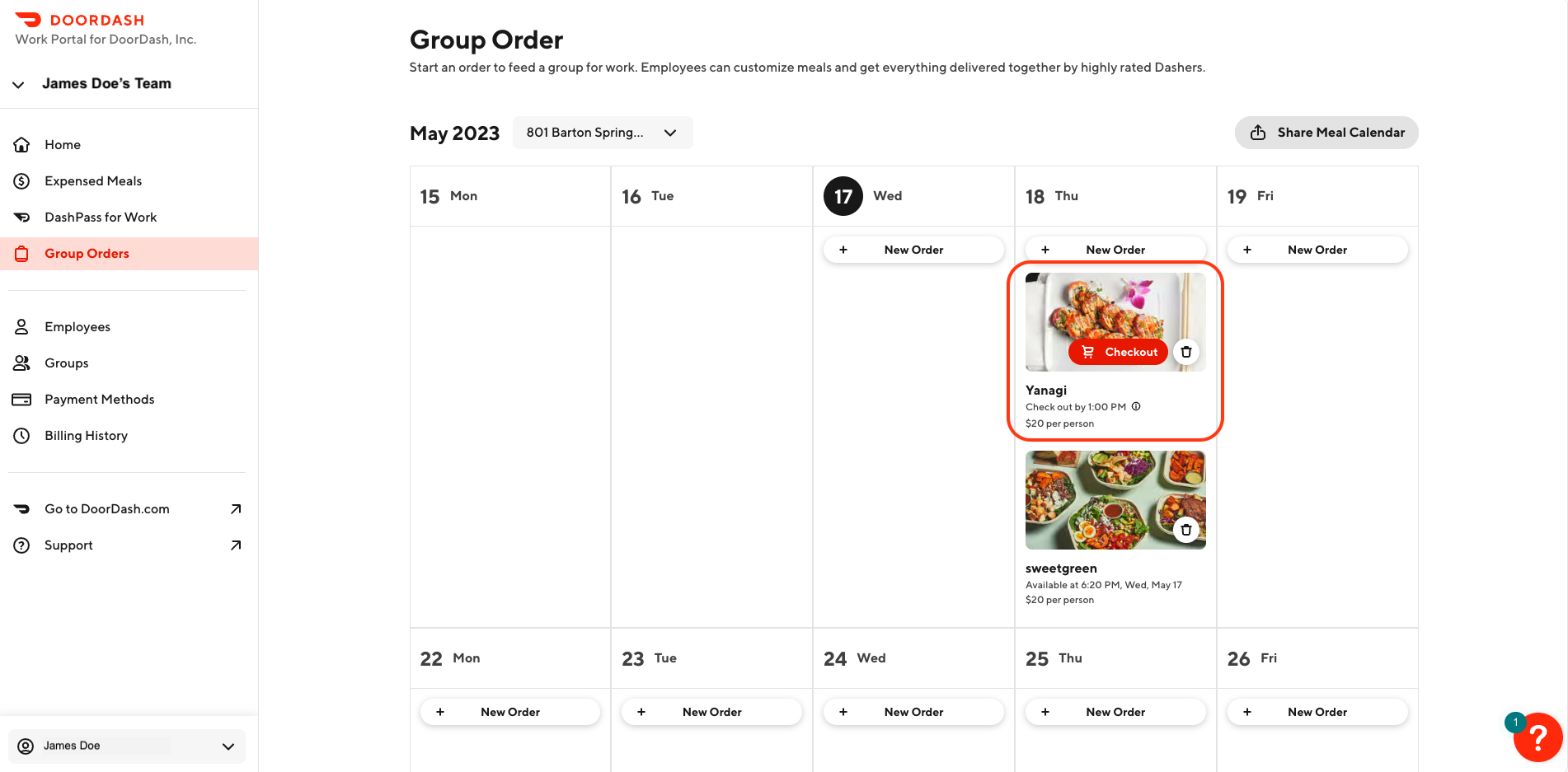
Task: Click Share Meal Calendar
Action: tap(1326, 133)
